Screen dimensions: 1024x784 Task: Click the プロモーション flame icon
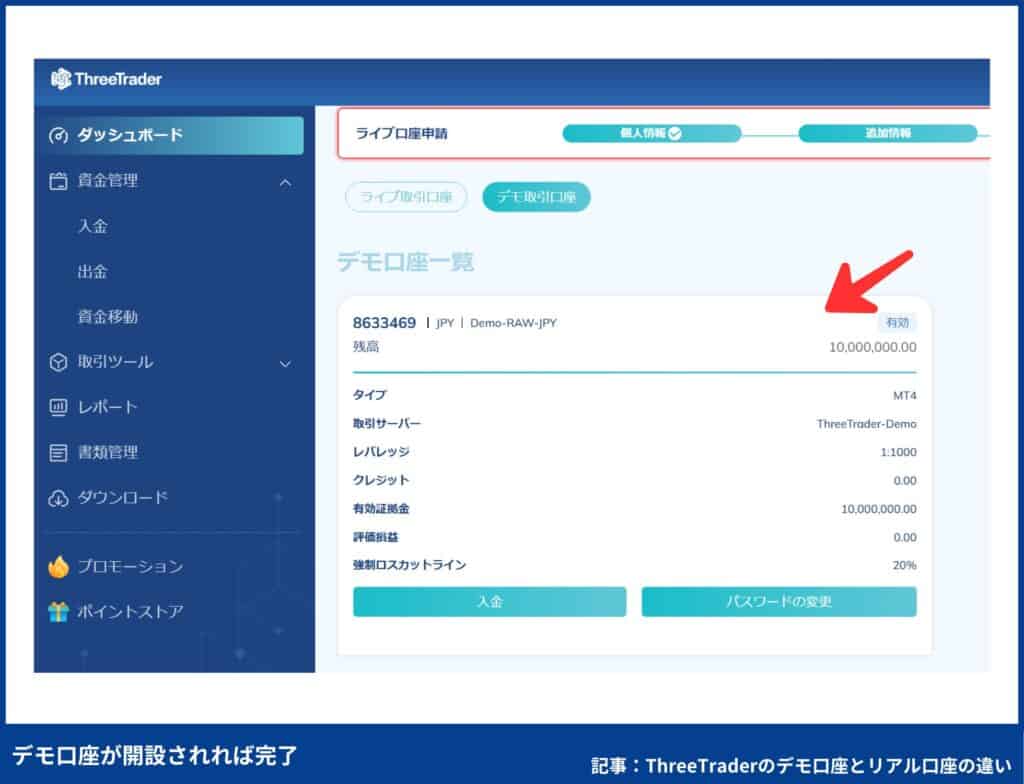pos(58,566)
